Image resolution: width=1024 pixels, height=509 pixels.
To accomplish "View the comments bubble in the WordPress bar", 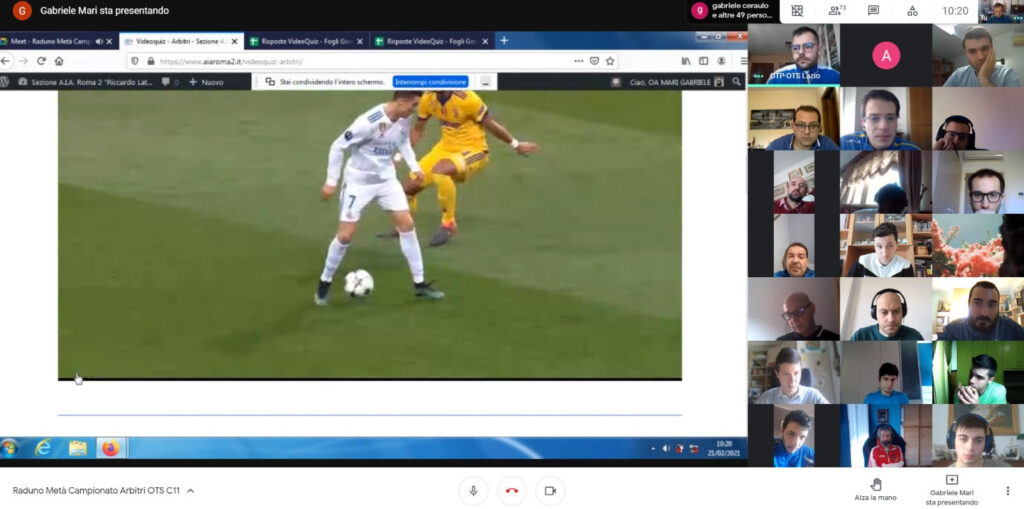I will pos(170,82).
